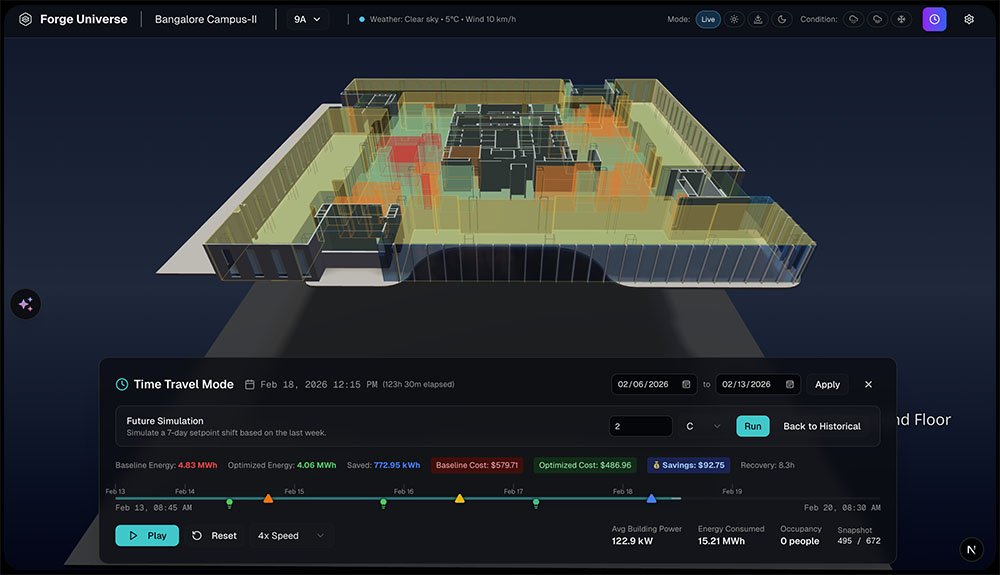Click the Apply date range button
Viewport: 1000px width, 575px height.
point(827,384)
